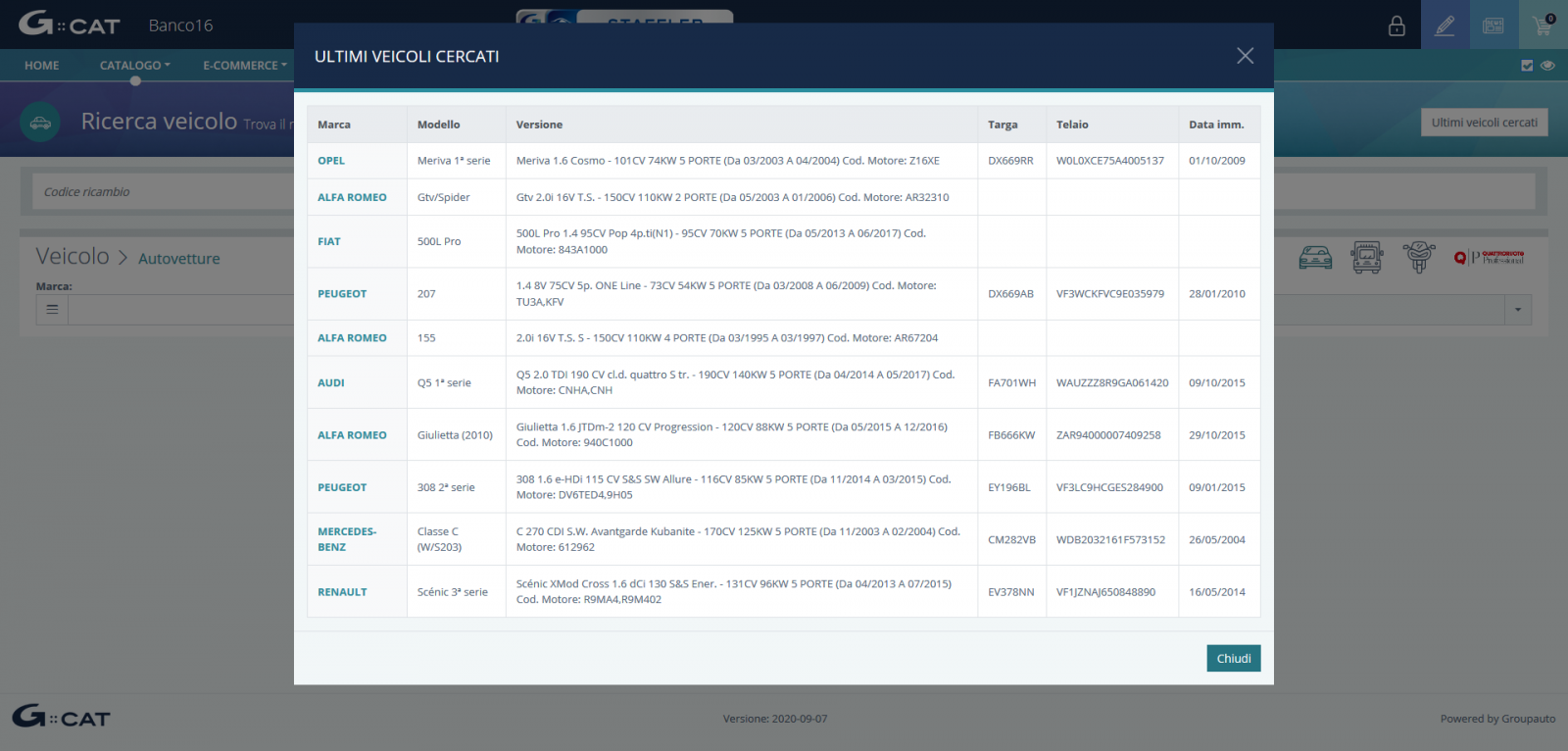The width and height of the screenshot is (1568, 751).
Task: Click the ID card icon in header
Action: coord(1494,25)
